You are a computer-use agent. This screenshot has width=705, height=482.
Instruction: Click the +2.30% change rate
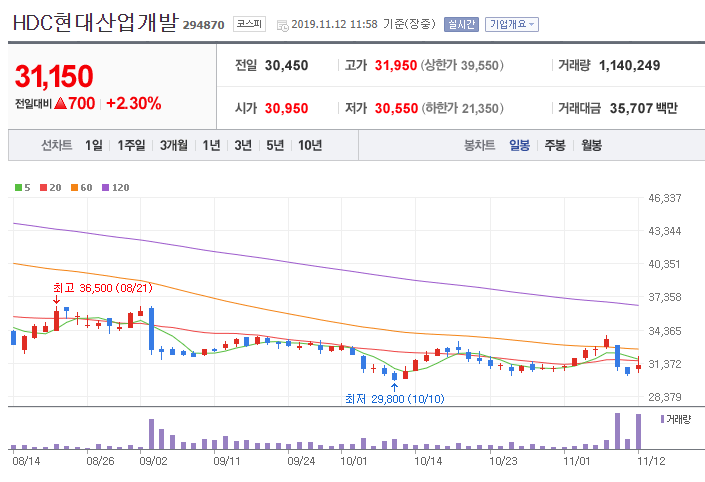pos(134,103)
